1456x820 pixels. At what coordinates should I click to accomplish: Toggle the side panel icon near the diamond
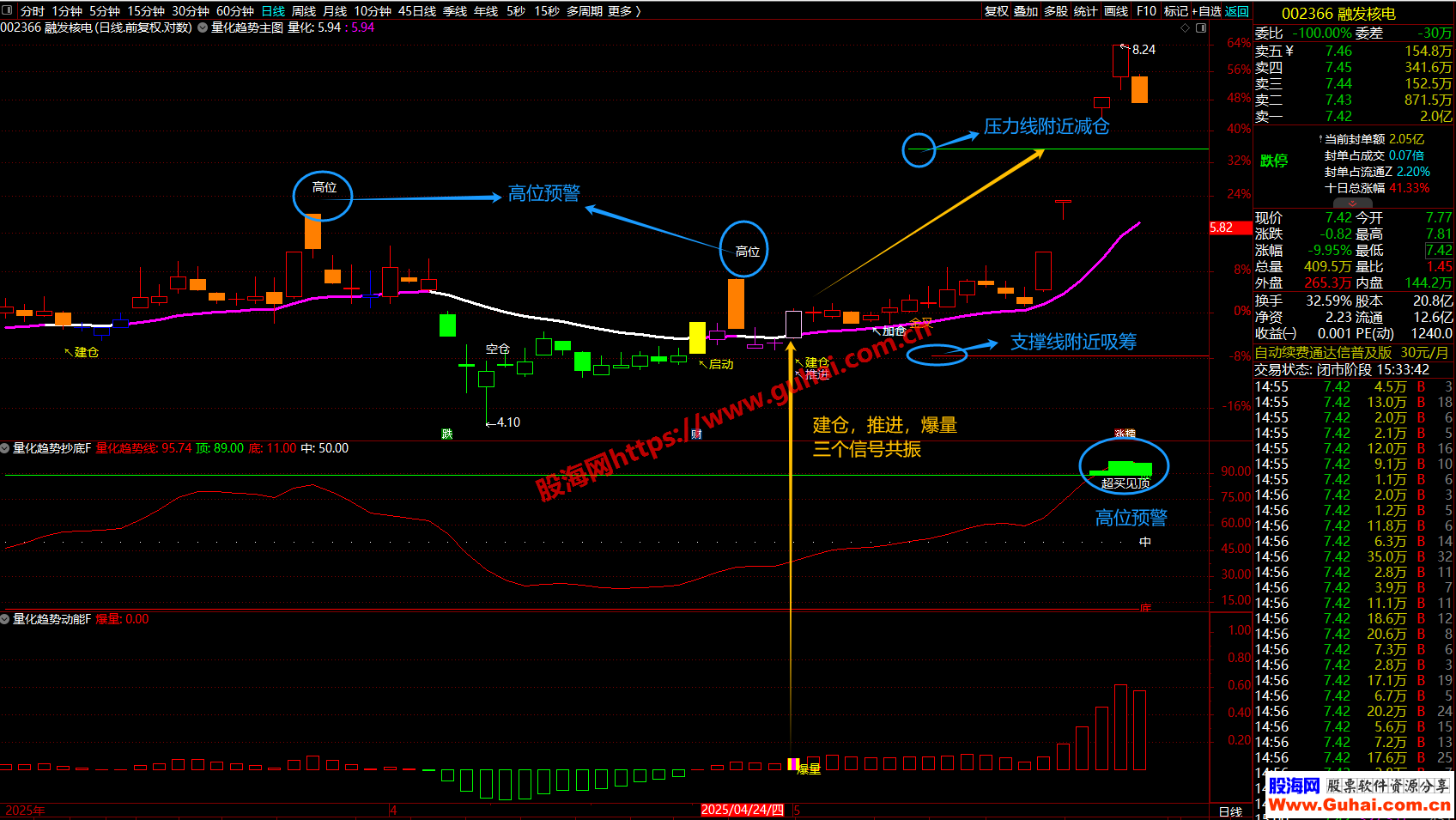tap(1201, 28)
